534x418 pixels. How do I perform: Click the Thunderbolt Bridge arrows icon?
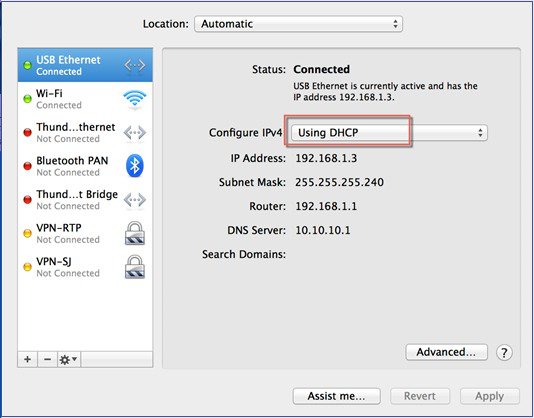(135, 200)
